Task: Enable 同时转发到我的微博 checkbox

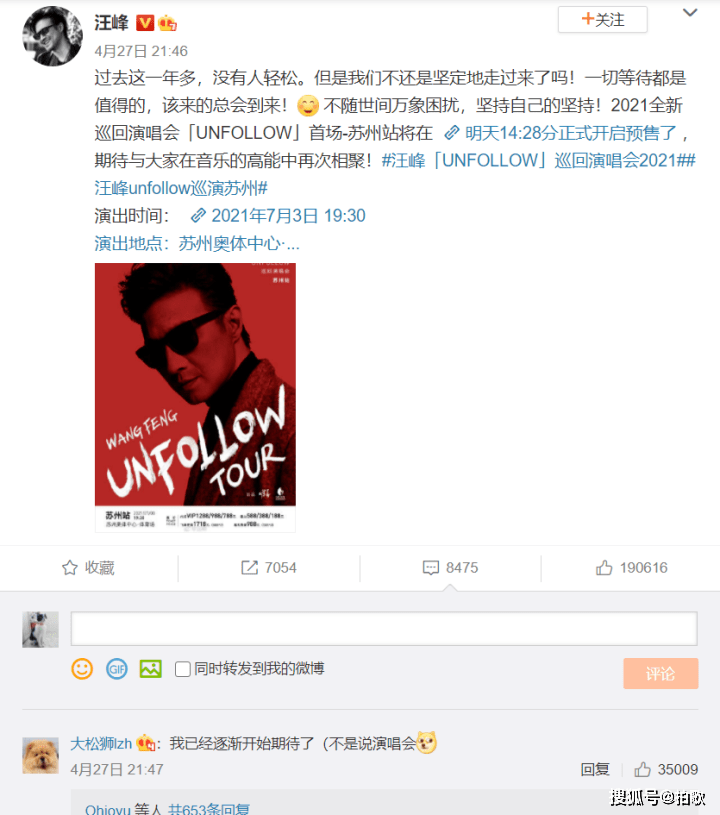Action: click(x=182, y=669)
